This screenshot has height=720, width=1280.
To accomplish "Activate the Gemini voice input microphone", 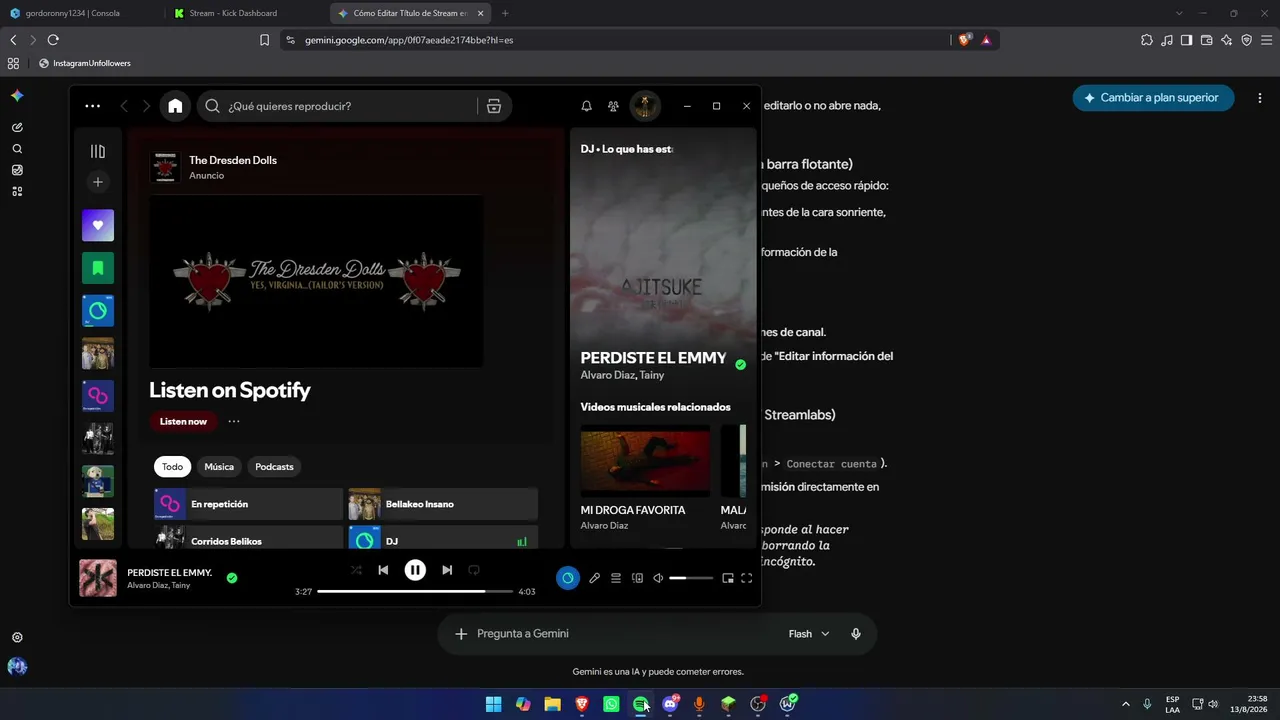I will click(856, 634).
